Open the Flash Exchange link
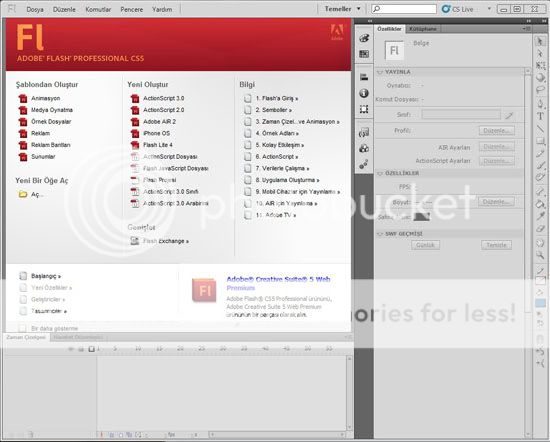Viewport: 550px width, 442px height. point(160,241)
